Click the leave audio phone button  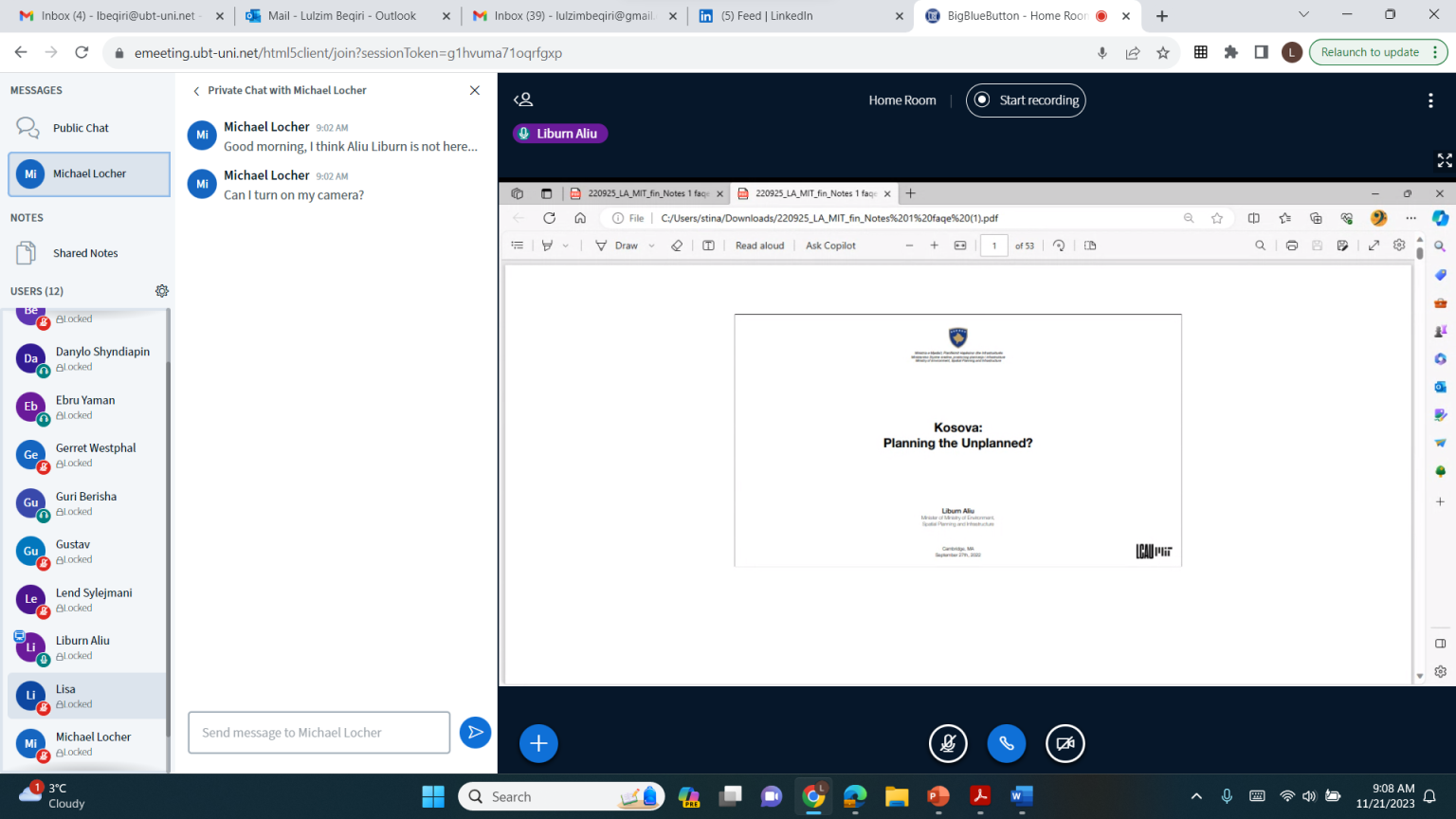coord(1006,744)
